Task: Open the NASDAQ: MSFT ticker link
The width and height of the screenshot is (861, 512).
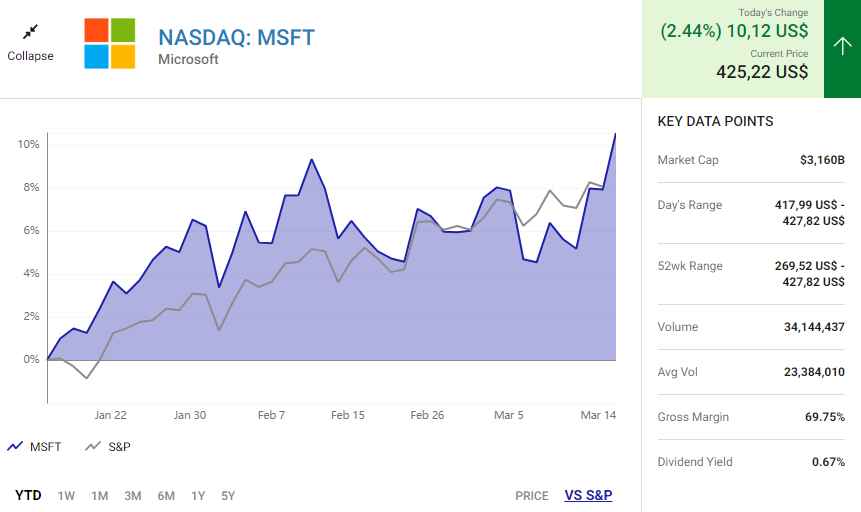Action: 236,38
